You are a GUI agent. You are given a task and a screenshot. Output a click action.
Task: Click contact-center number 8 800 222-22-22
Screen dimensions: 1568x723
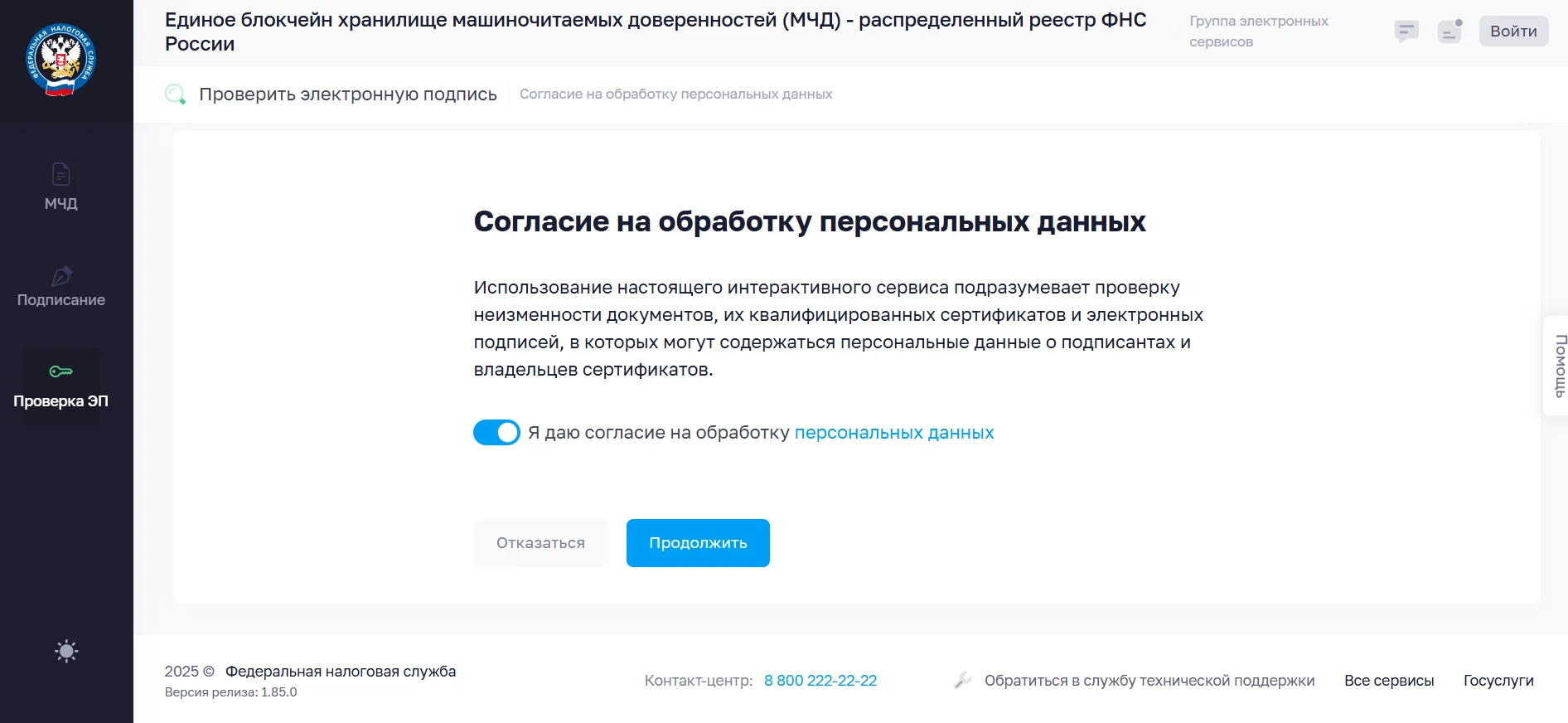[820, 681]
